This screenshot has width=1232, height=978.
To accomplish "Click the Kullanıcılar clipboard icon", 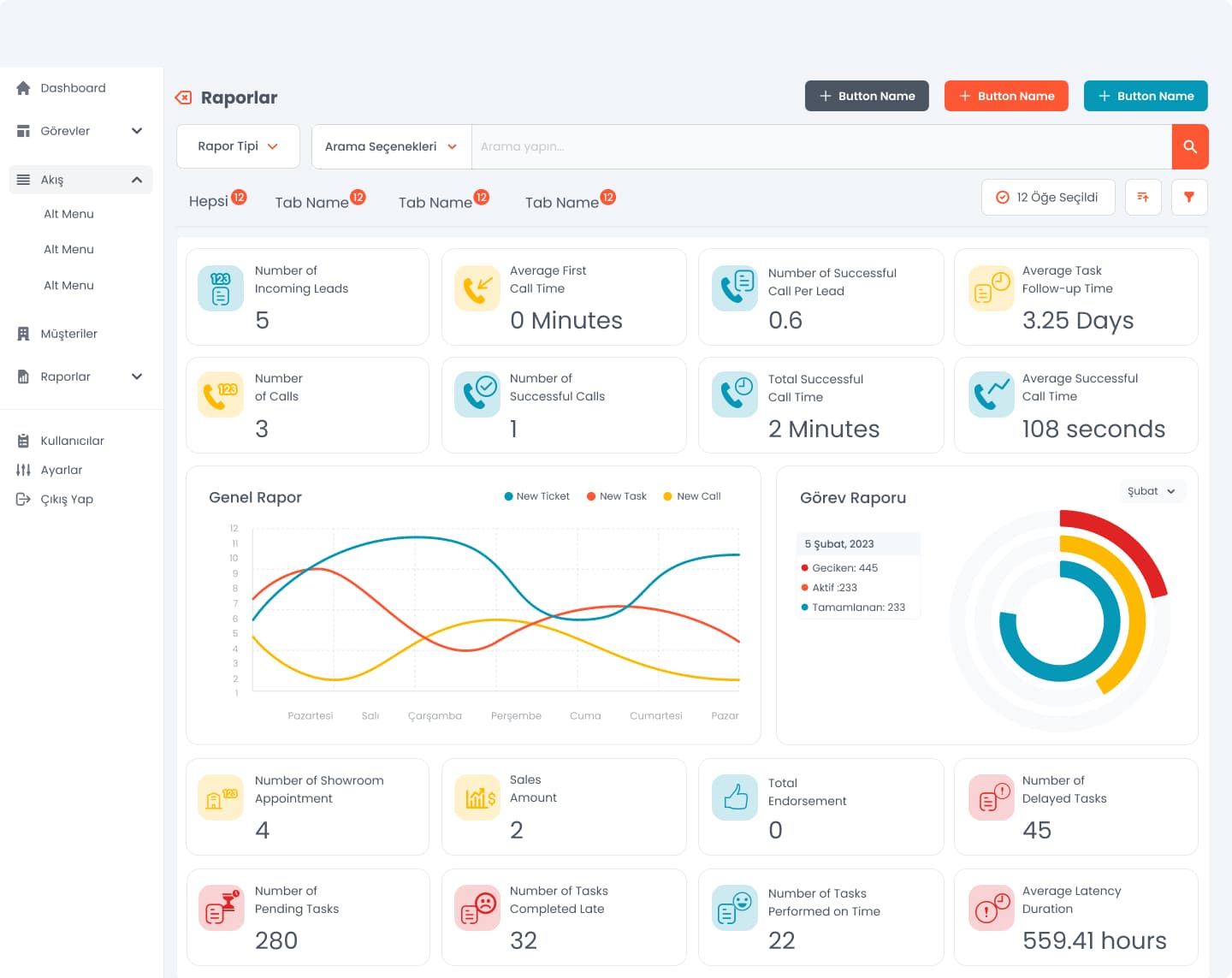I will click(x=23, y=441).
